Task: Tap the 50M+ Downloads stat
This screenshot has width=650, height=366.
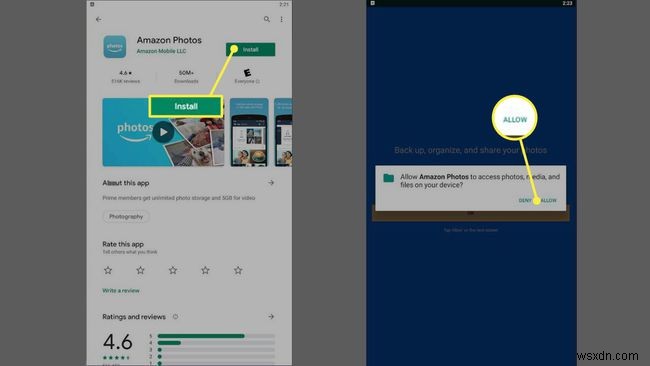Action: pos(186,77)
